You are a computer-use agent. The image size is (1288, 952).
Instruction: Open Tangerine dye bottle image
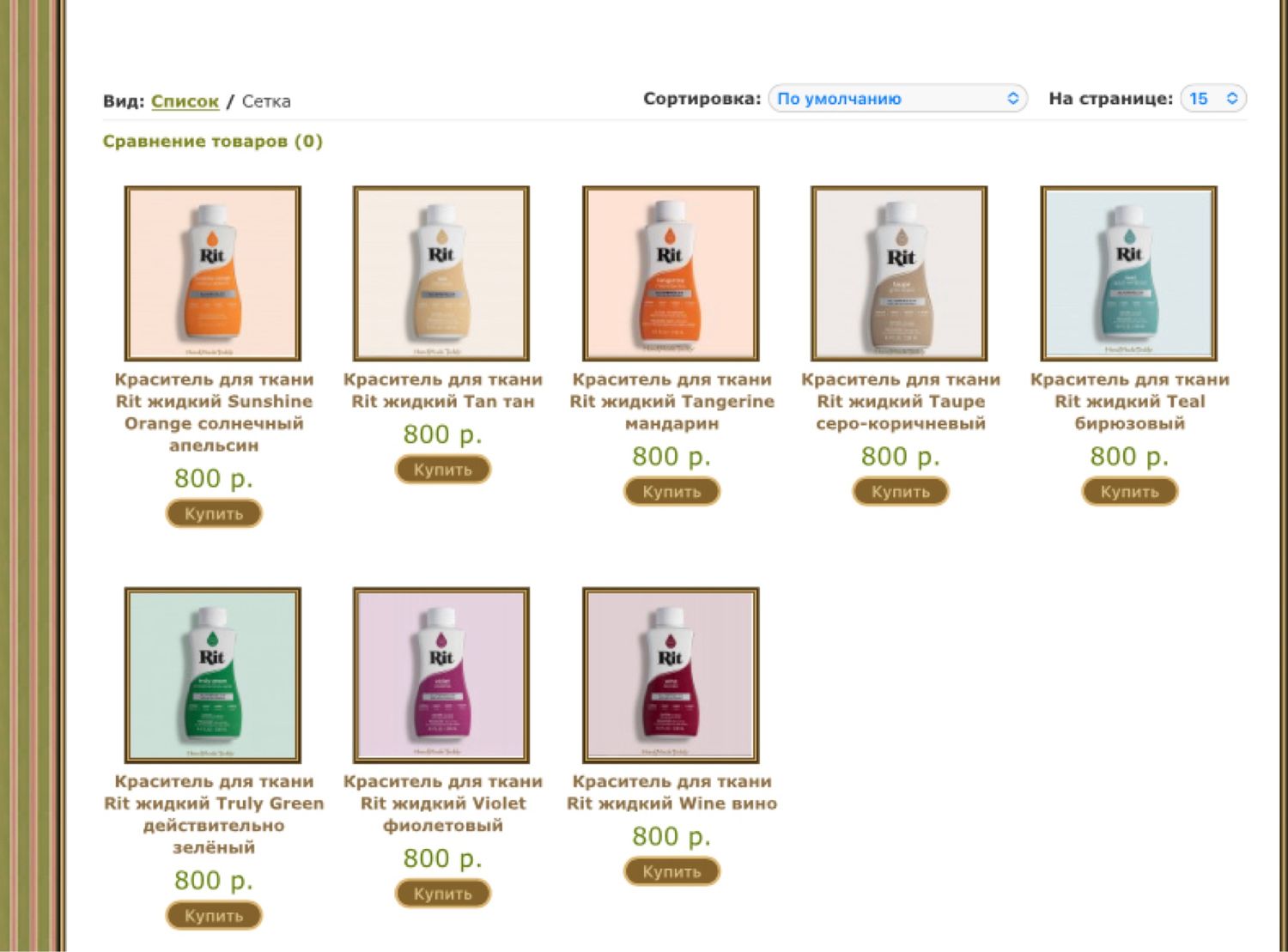[671, 274]
